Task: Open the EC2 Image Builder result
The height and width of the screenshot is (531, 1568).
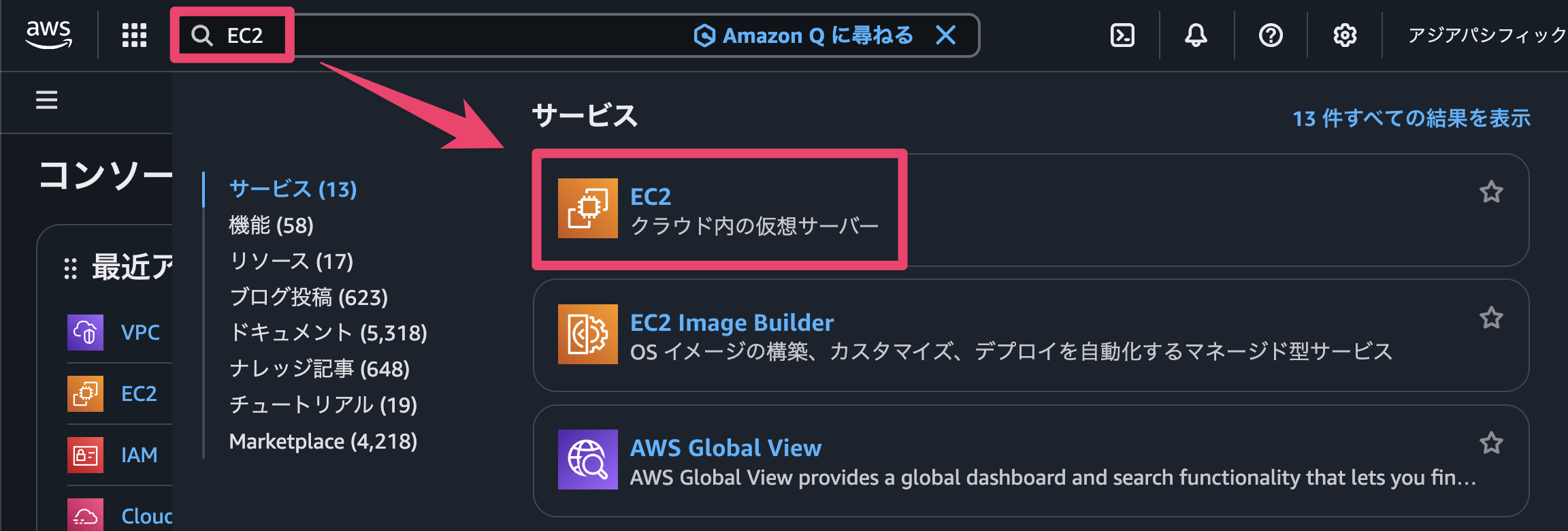Action: click(x=732, y=323)
